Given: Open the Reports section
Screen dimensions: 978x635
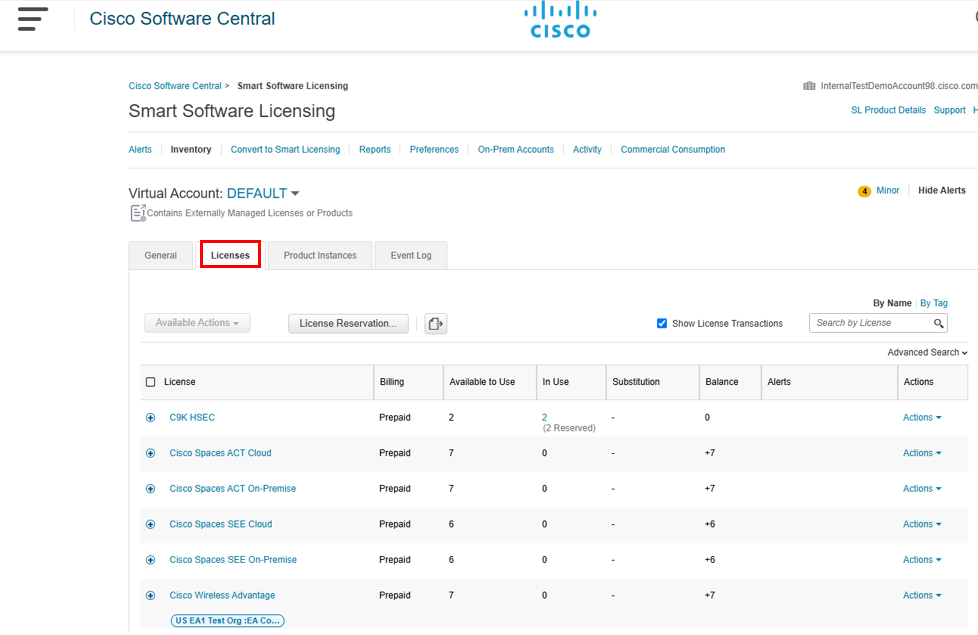Looking at the screenshot, I should (375, 150).
